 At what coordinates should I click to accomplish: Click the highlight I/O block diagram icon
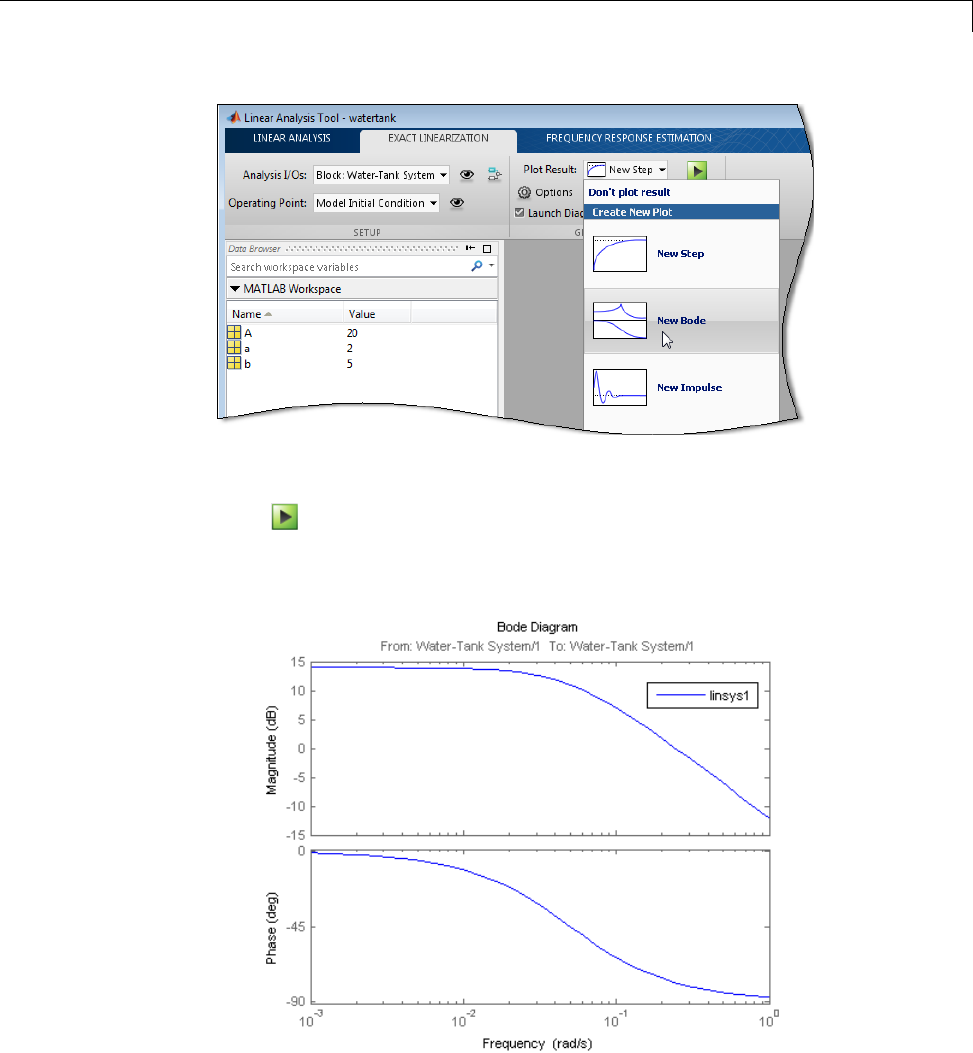[x=494, y=175]
